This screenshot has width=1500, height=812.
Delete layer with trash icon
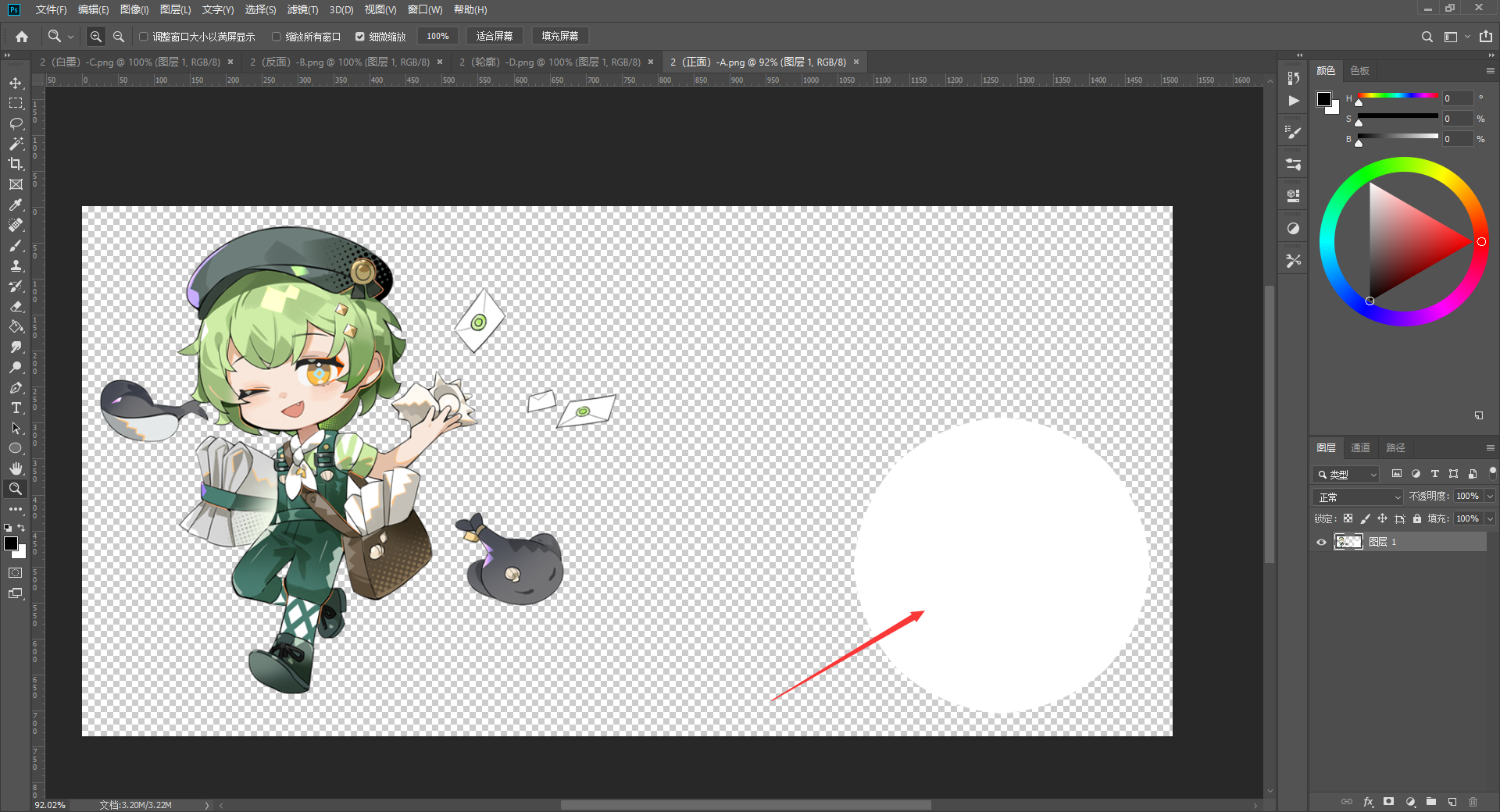point(1473,802)
